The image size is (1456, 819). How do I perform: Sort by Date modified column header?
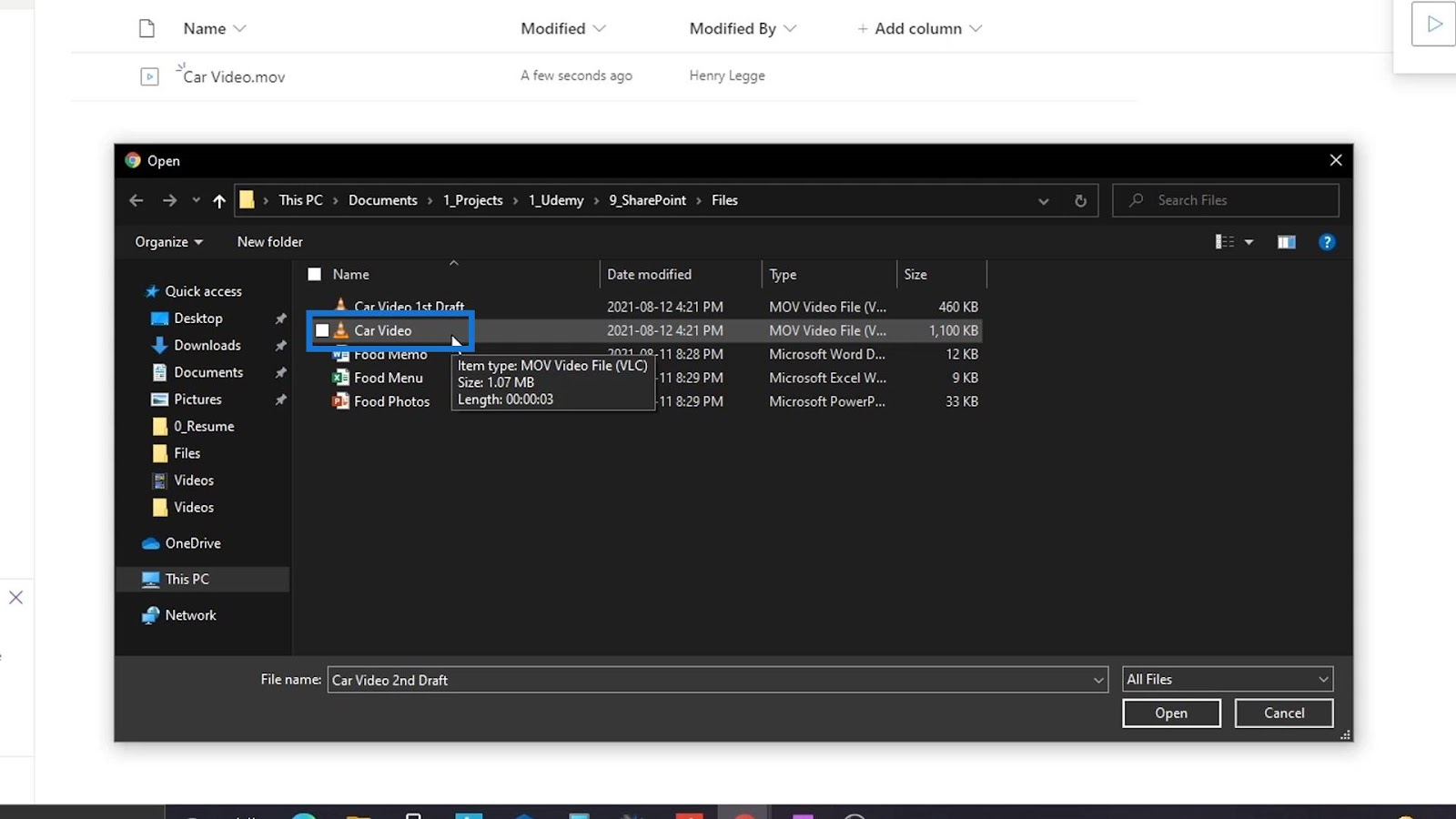[x=649, y=274]
